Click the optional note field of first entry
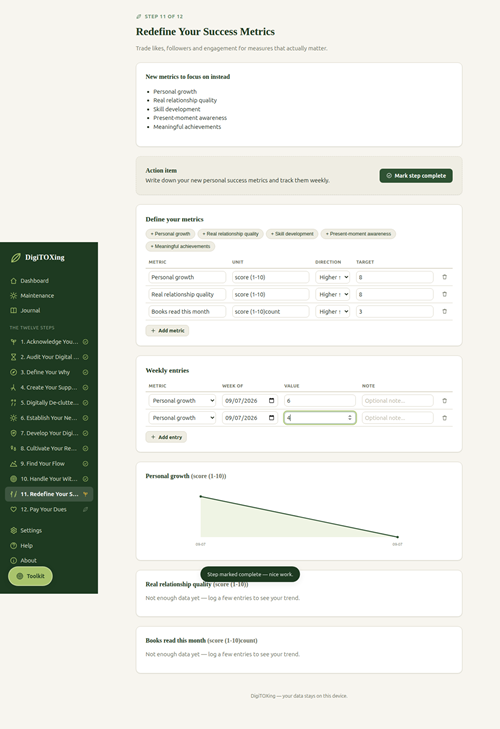This screenshot has width=500, height=729. [x=398, y=401]
